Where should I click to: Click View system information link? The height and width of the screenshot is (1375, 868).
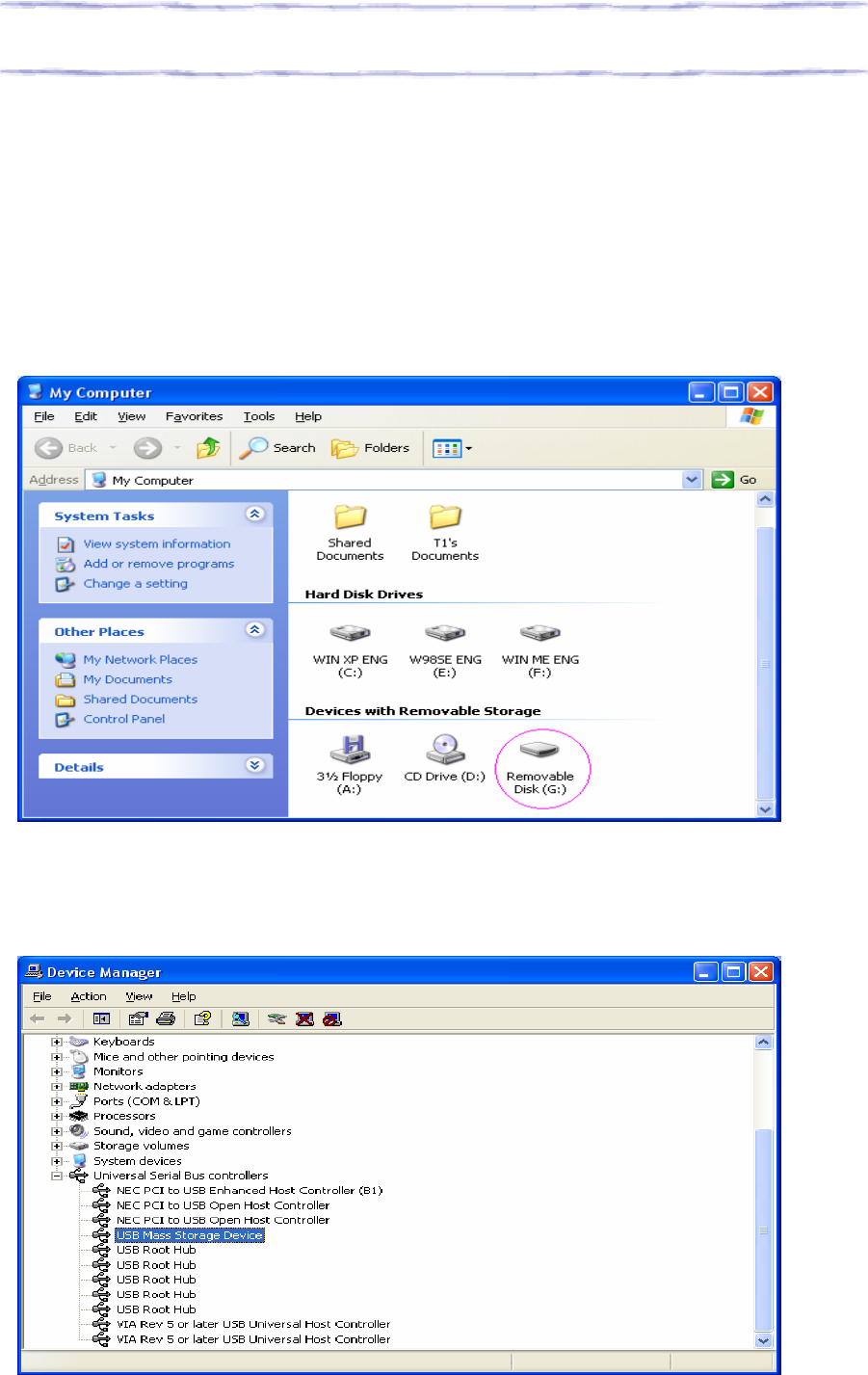pyautogui.click(x=157, y=544)
